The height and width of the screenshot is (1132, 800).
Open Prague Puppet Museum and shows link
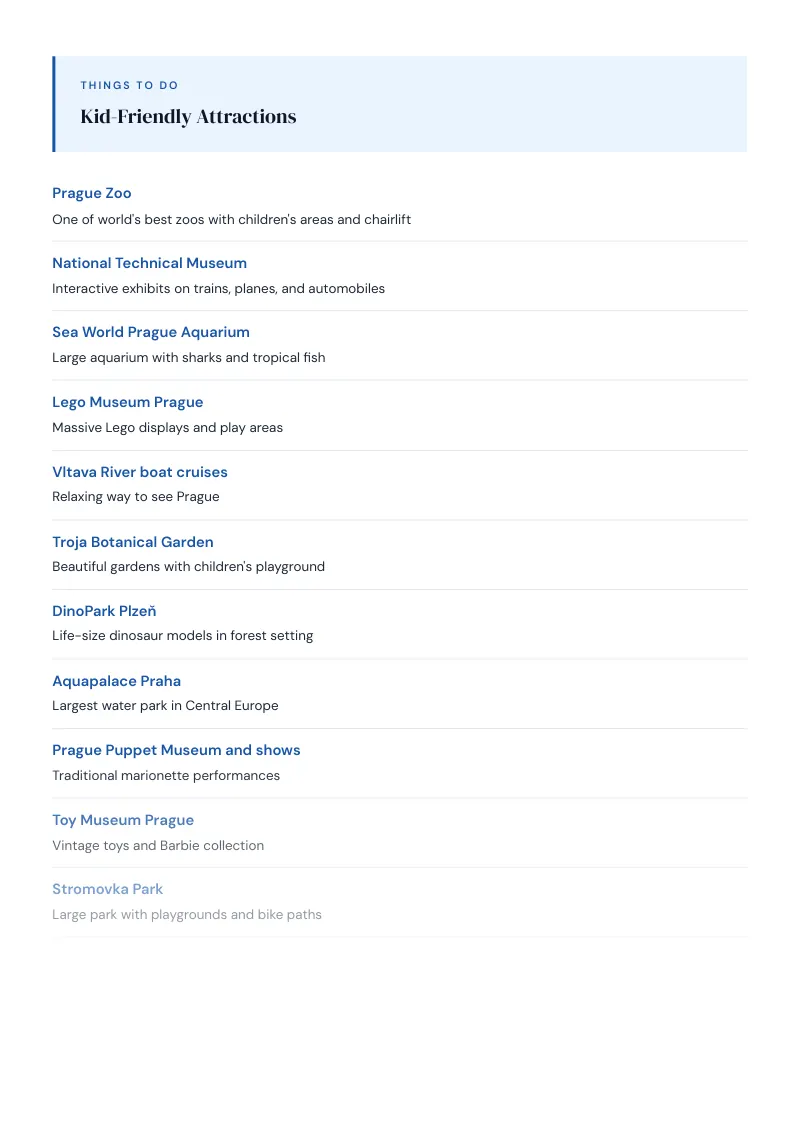(x=176, y=750)
